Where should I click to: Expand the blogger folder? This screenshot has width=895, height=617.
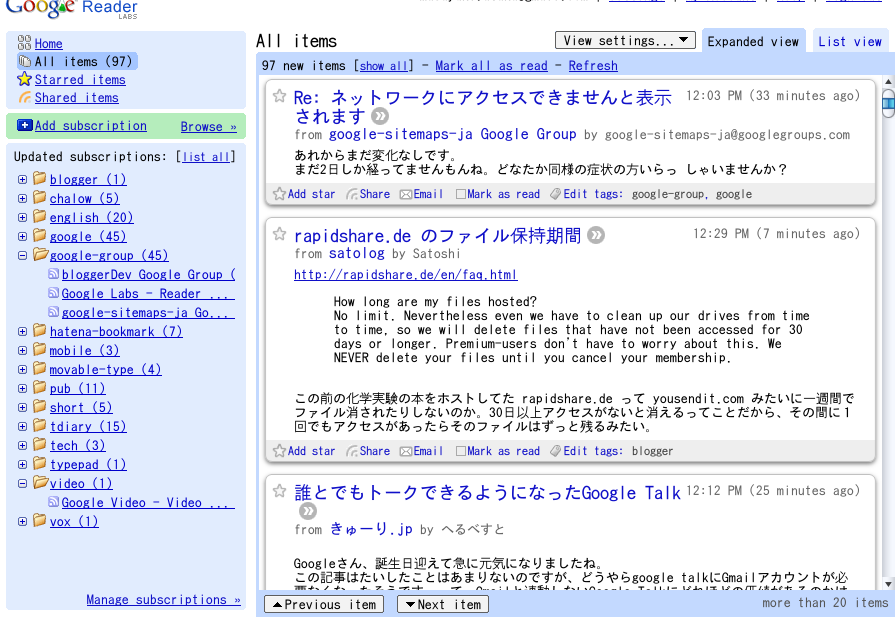click(22, 179)
